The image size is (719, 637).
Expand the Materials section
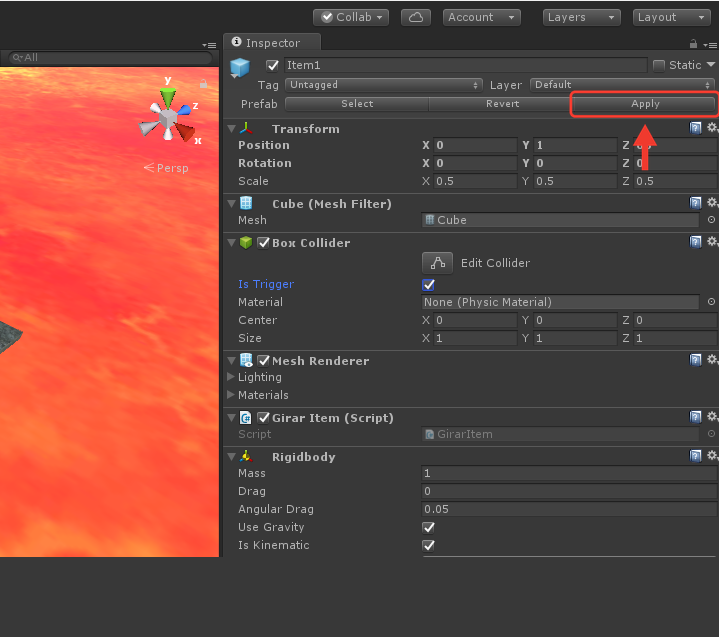pyautogui.click(x=231, y=395)
